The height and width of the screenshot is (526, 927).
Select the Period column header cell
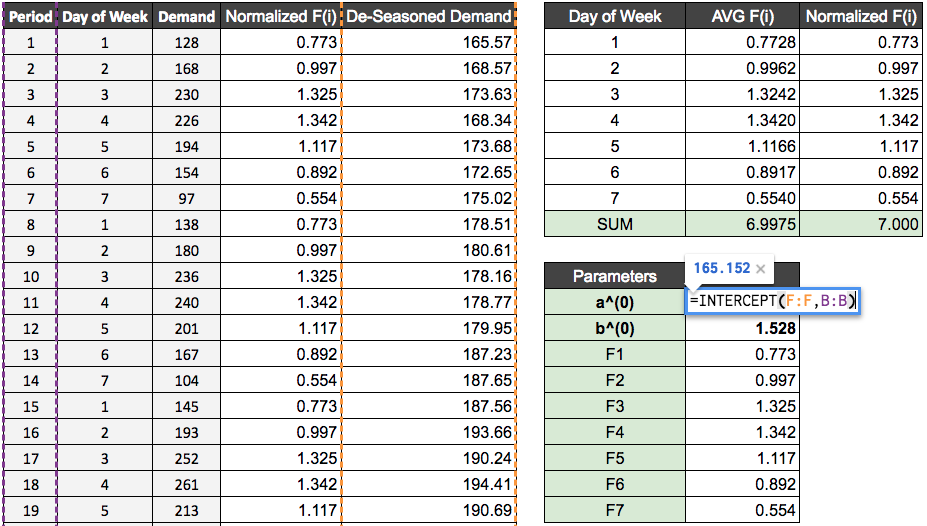30,16
